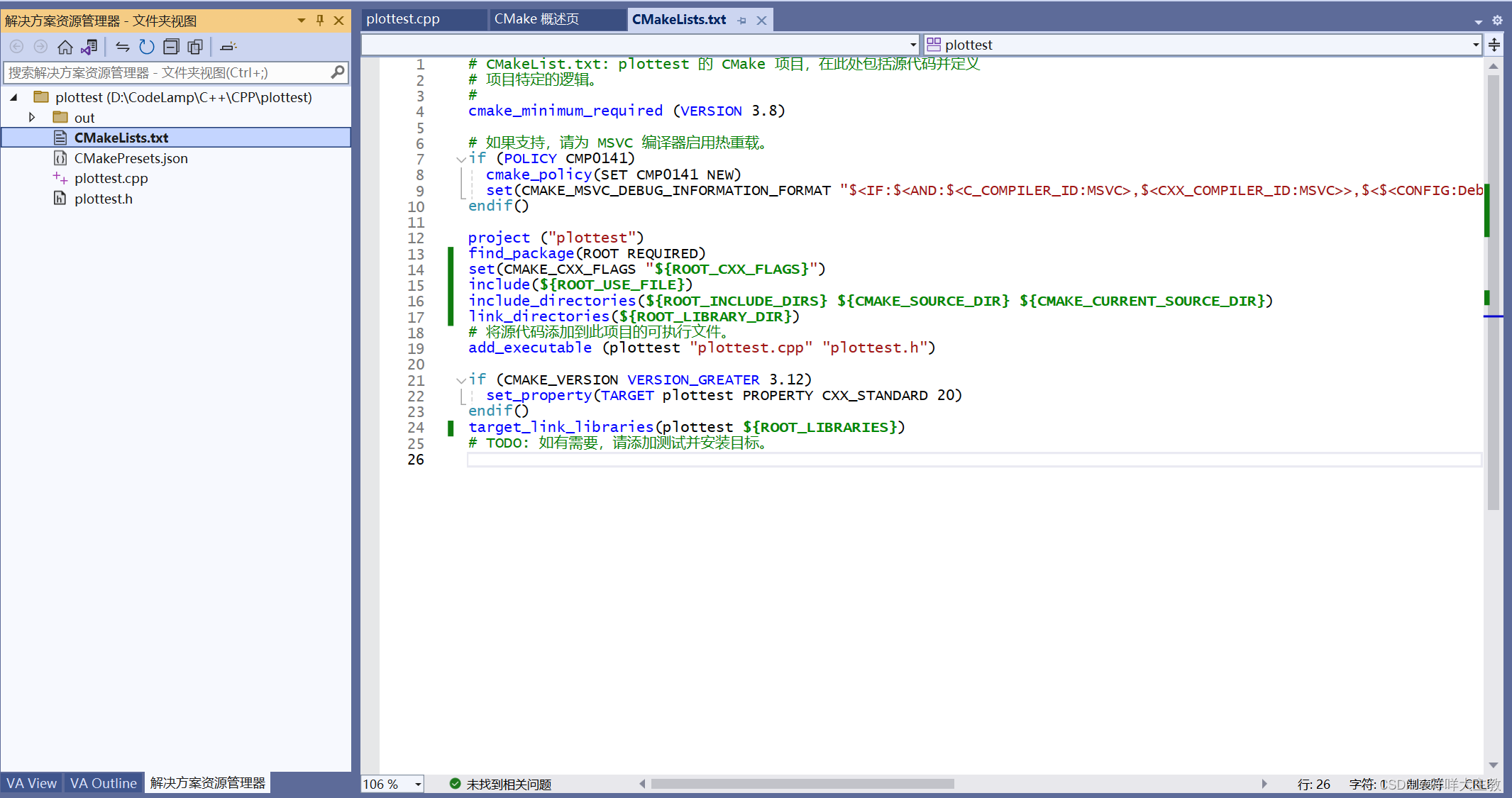Click the Home icon in Solution Explorer toolbar
Image resolution: width=1512 pixels, height=798 pixels.
(65, 46)
